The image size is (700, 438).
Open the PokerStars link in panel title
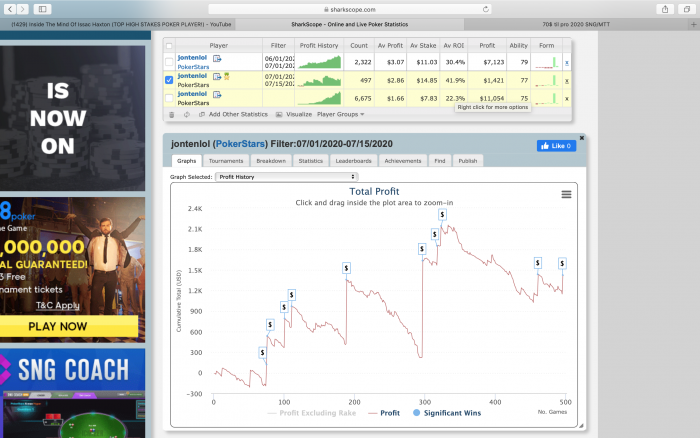pos(240,144)
